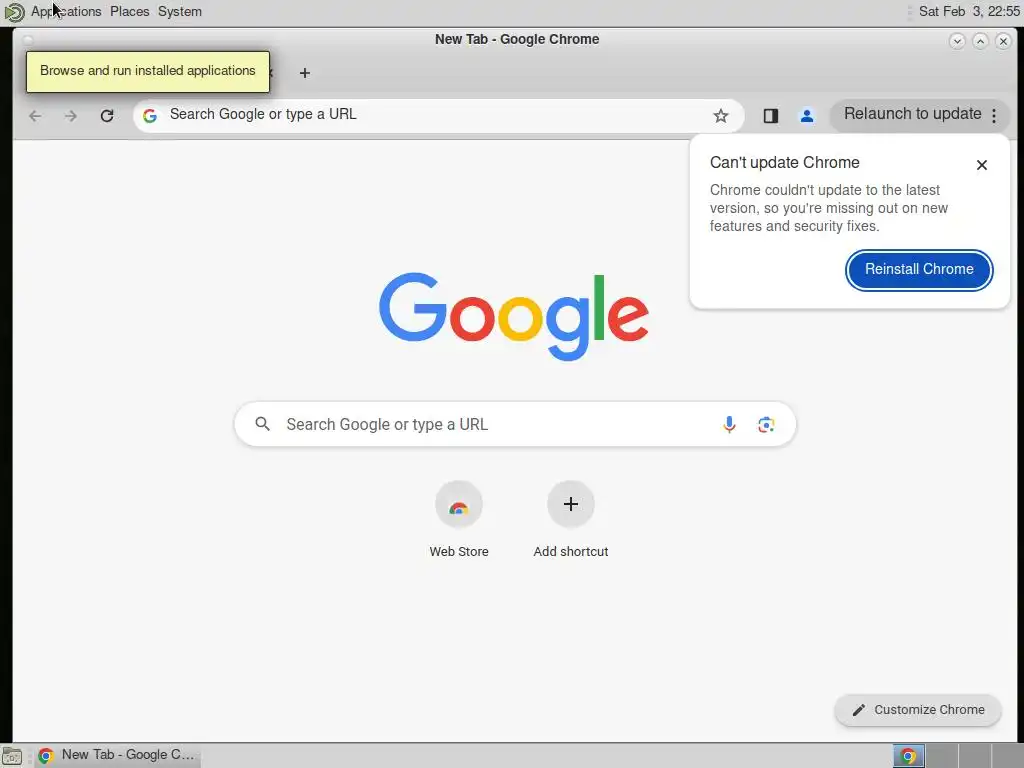The height and width of the screenshot is (768, 1024).
Task: Open Chrome's three-dot menu
Action: 994,116
